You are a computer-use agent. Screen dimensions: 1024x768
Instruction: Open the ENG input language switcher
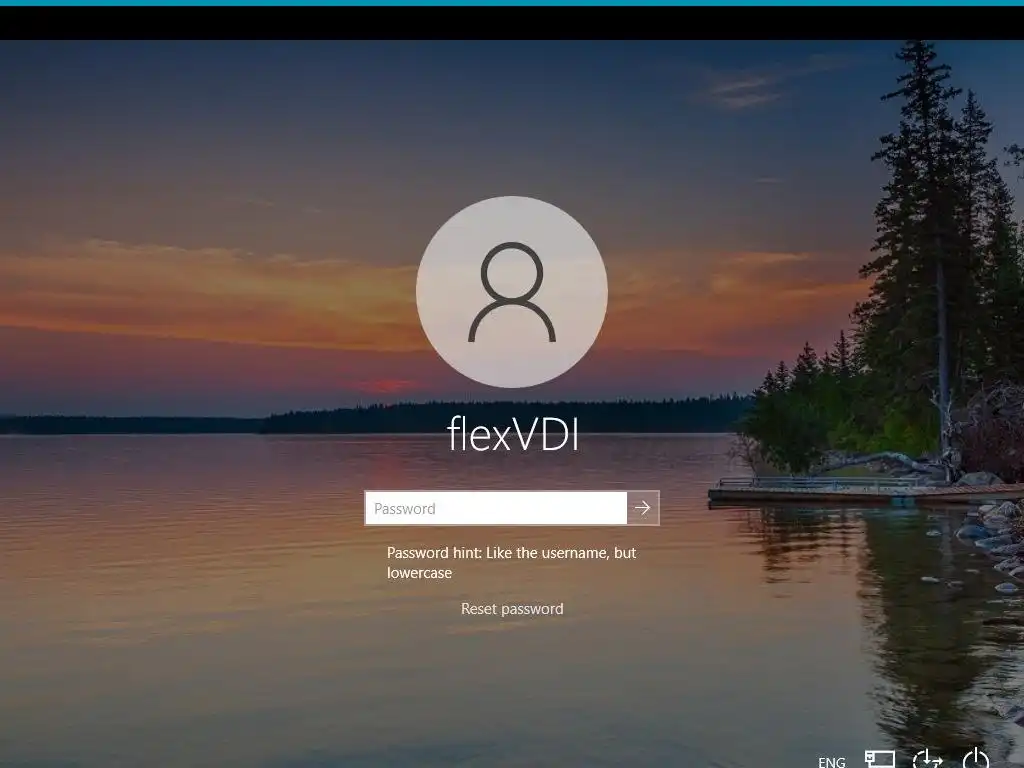click(x=831, y=761)
